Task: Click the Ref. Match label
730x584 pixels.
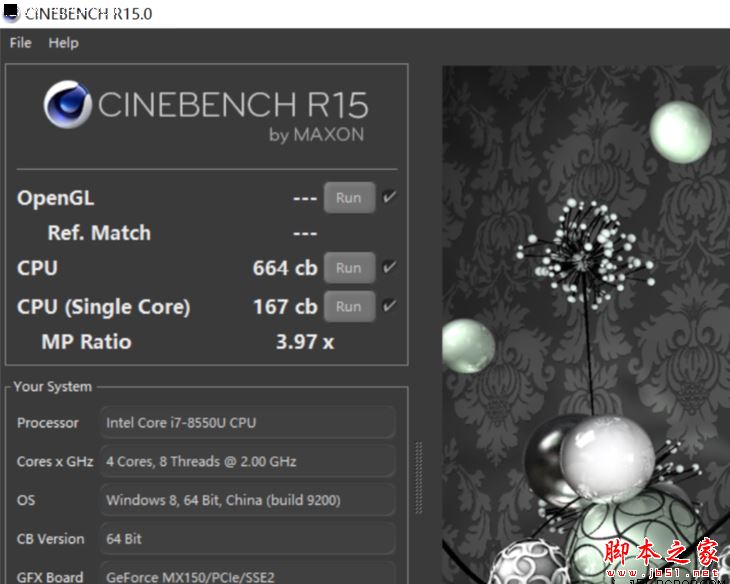Action: (x=99, y=233)
